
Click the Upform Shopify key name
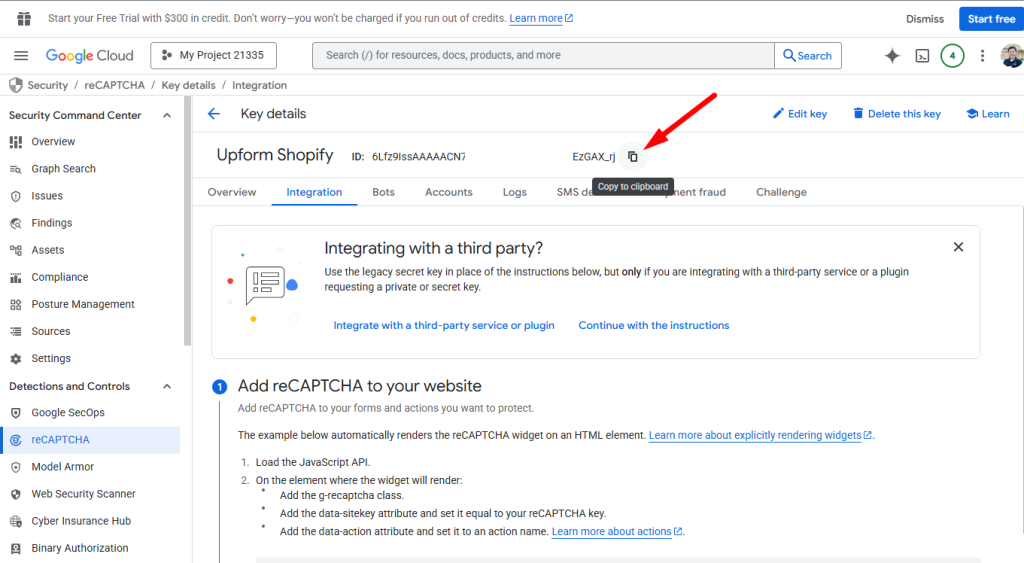point(275,155)
